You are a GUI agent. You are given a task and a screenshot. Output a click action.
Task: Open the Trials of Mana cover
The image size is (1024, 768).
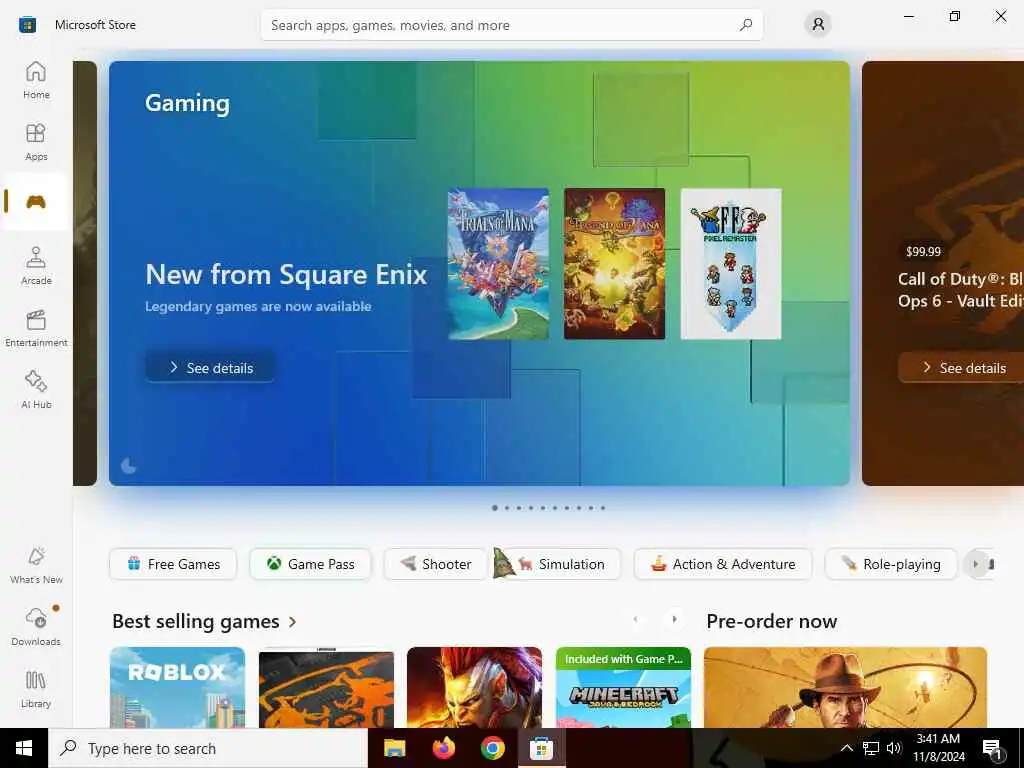[498, 264]
